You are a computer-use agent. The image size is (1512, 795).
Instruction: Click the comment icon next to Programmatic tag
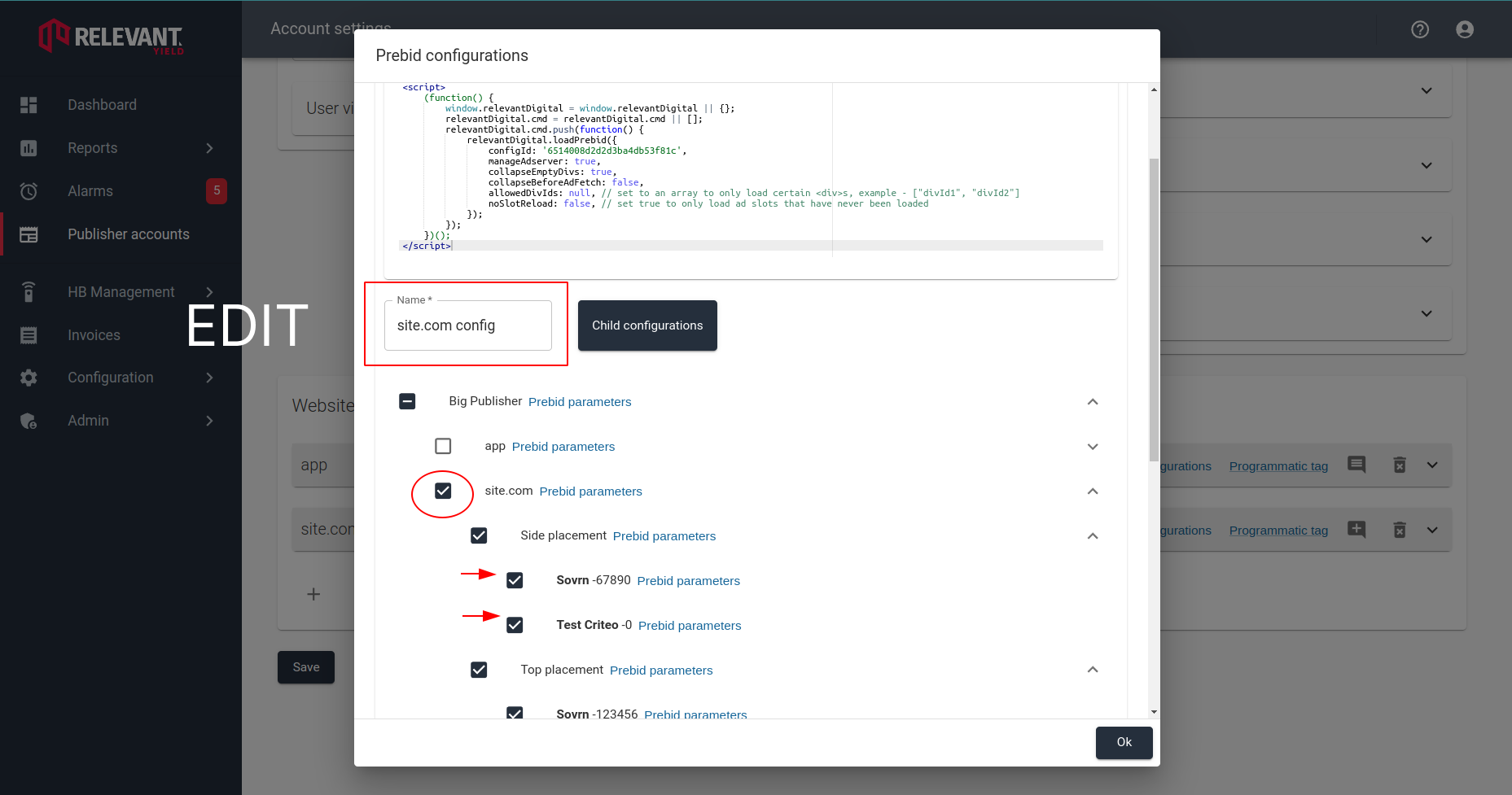1356,465
